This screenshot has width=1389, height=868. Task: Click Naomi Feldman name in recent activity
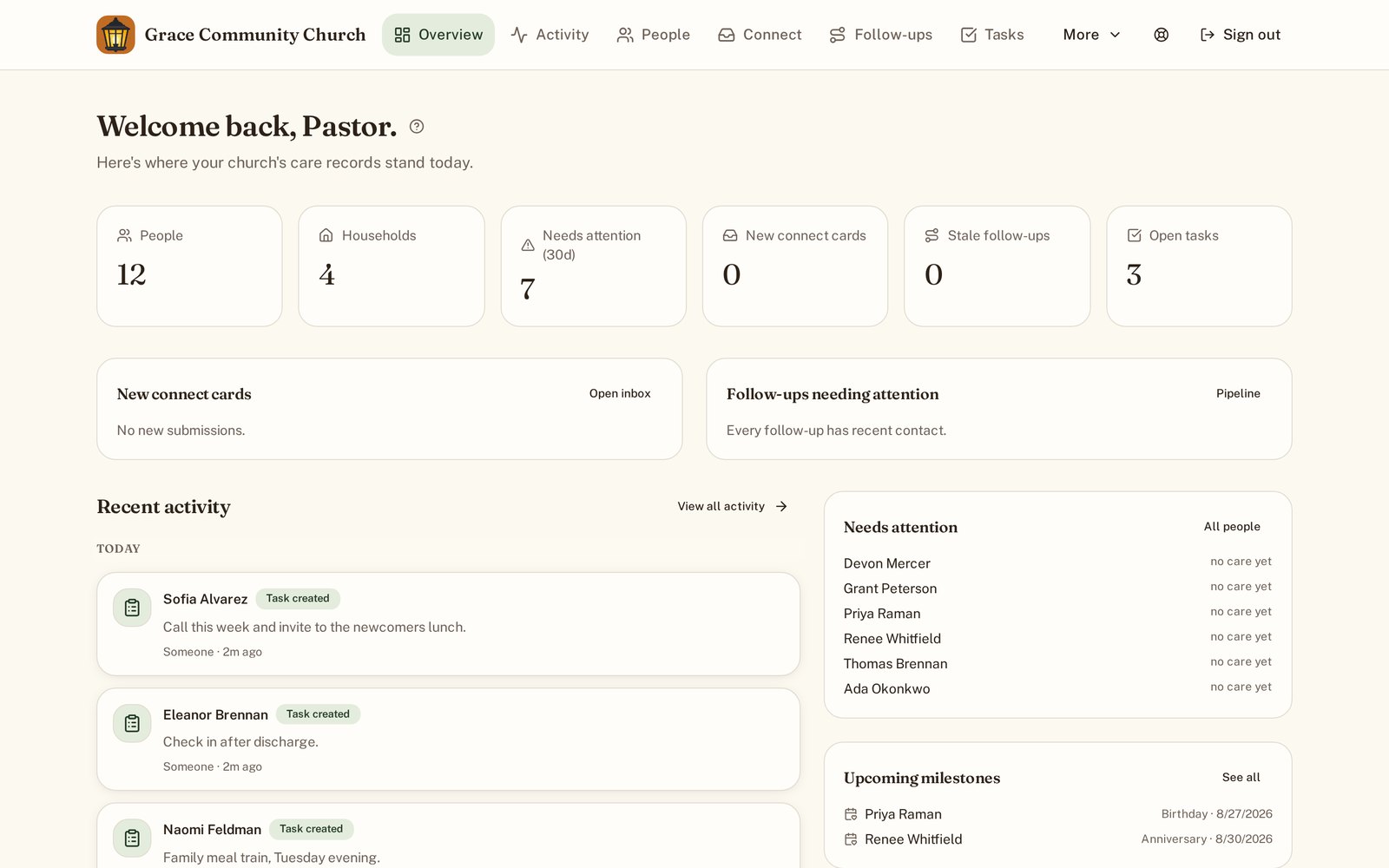point(212,830)
